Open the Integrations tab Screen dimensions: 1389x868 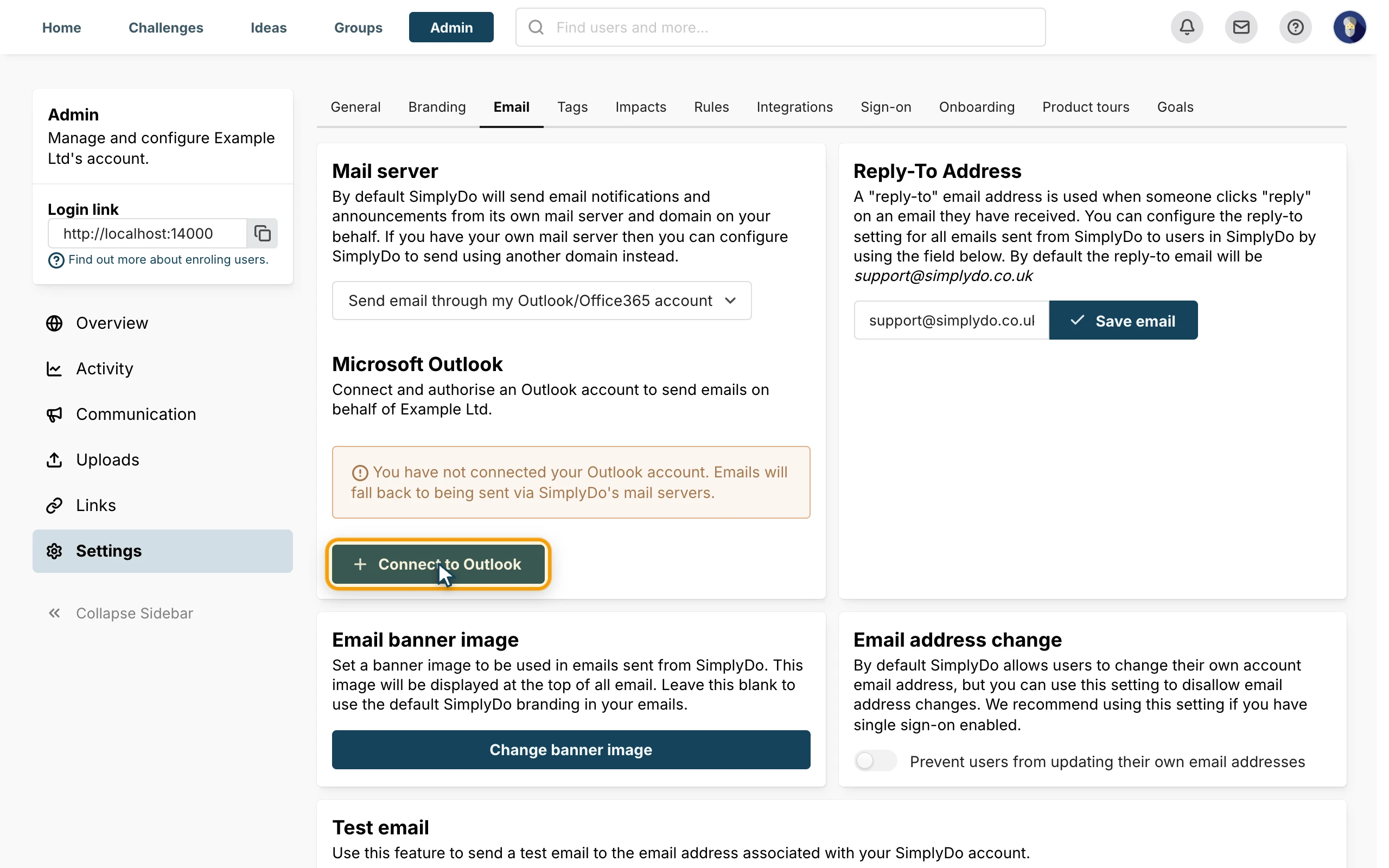[x=794, y=107]
